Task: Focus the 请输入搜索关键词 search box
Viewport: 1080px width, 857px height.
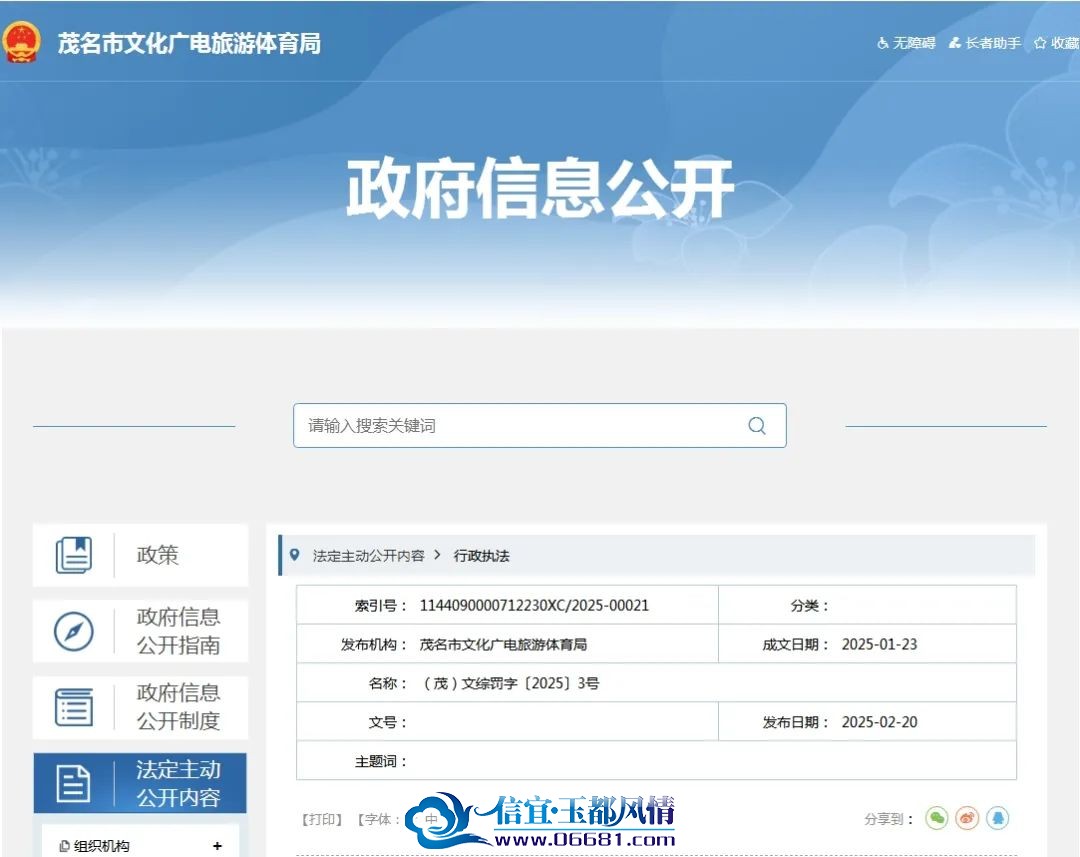Action: 539,426
